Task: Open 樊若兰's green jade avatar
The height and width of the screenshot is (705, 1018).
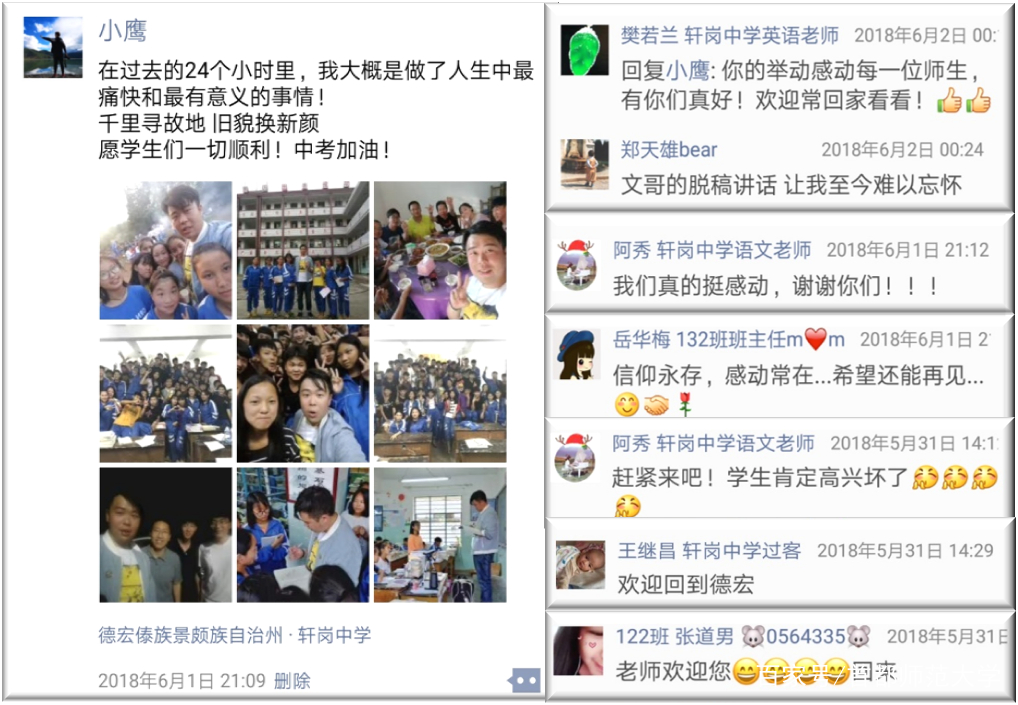Action: 584,51
